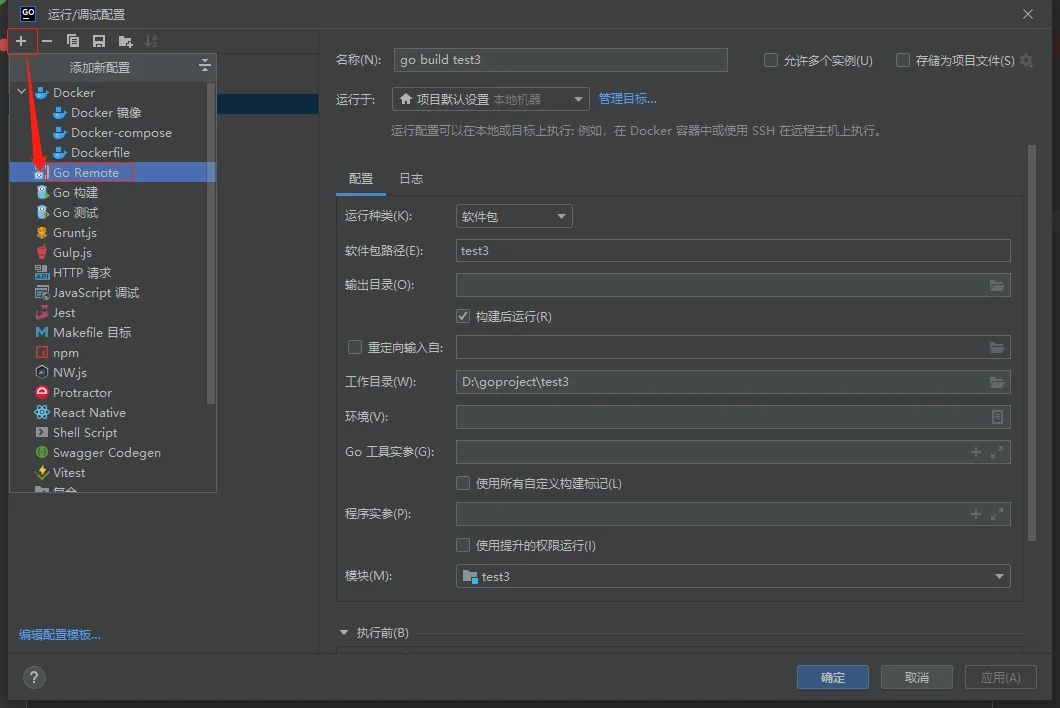Image resolution: width=1060 pixels, height=708 pixels.
Task: Open the 运行于 target dropdown
Action: [491, 99]
